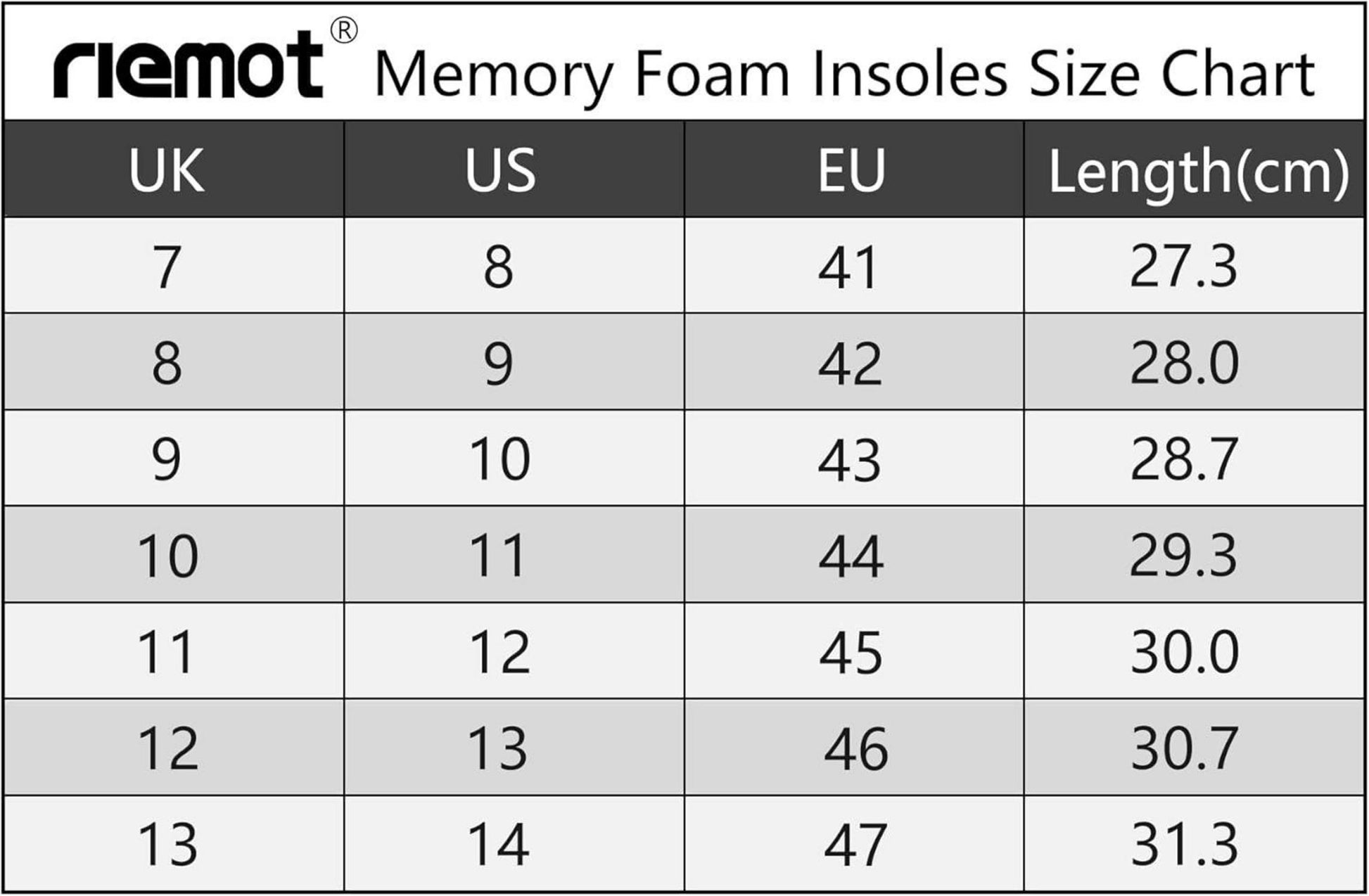Select the EU size 46 cell
The height and width of the screenshot is (896, 1369).
coord(855,749)
